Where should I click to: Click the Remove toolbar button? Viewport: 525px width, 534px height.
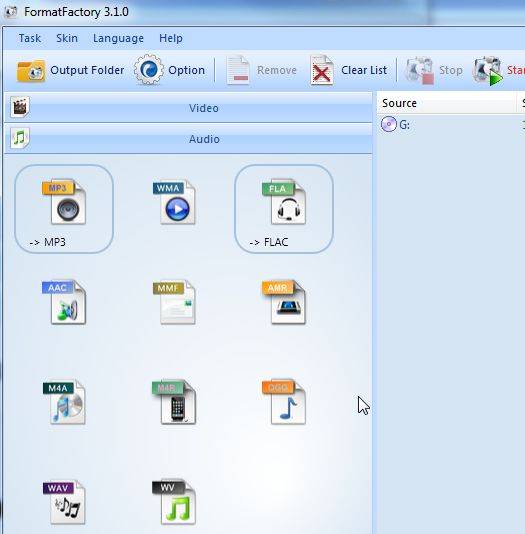tap(261, 70)
